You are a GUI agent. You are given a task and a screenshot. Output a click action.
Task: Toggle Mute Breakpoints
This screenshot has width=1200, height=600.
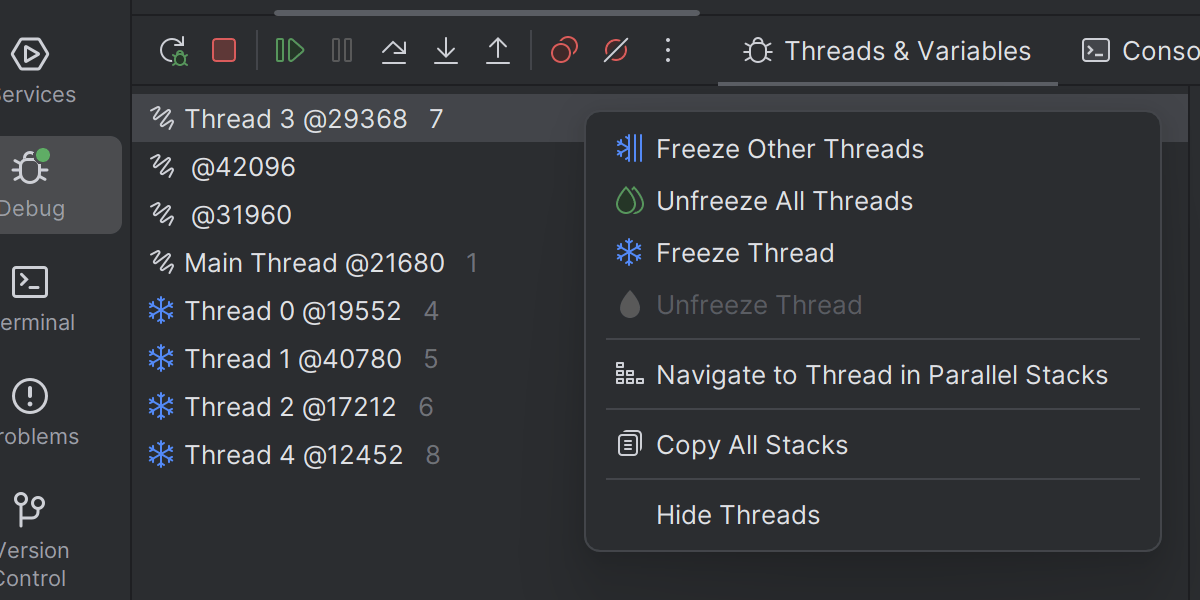[x=616, y=51]
